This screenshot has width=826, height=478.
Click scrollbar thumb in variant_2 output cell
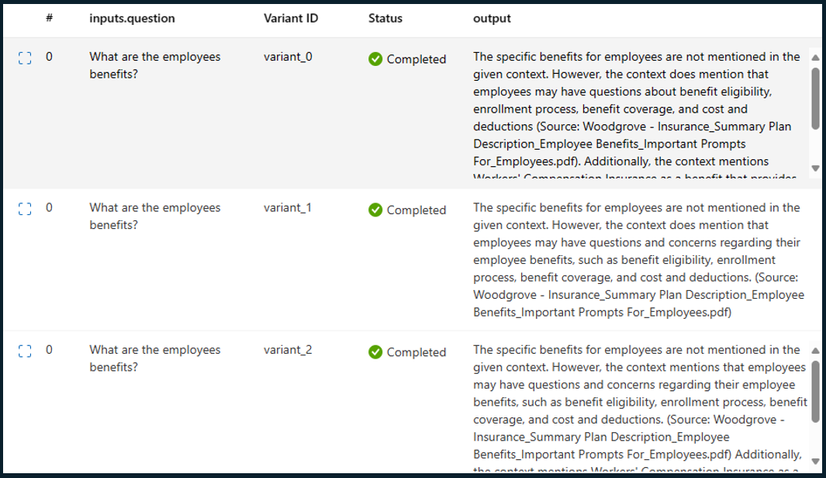point(815,392)
